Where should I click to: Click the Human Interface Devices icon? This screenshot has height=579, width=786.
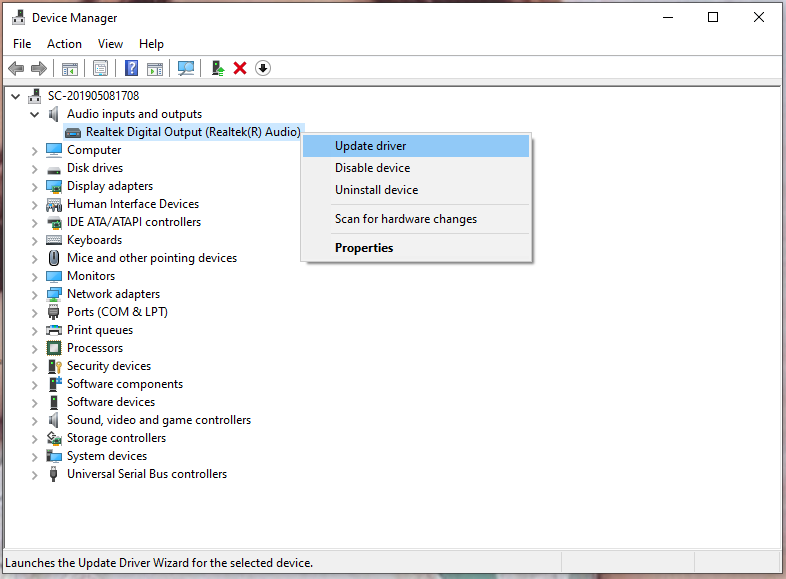click(x=54, y=204)
